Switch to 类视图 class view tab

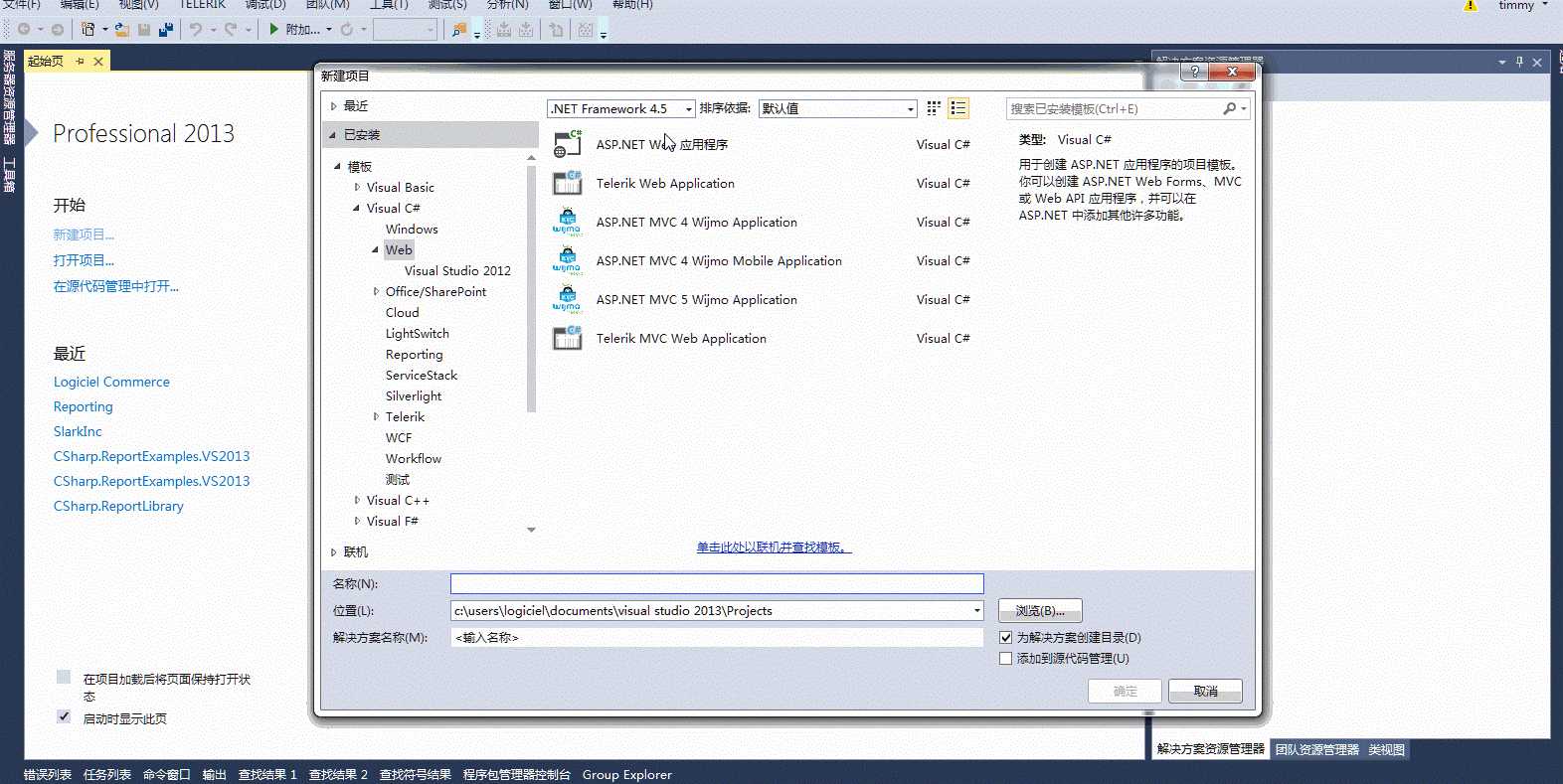coord(1386,749)
